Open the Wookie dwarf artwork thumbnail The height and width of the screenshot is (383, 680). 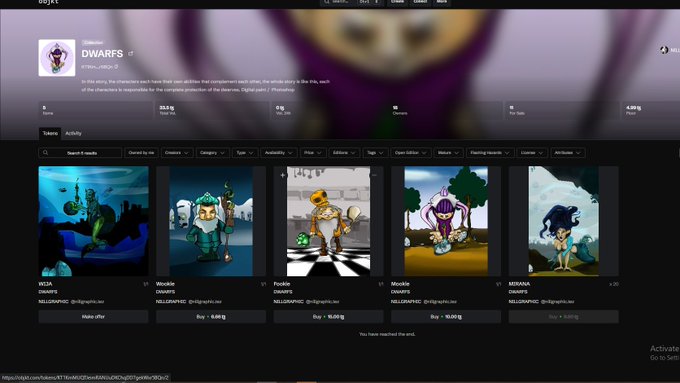pos(211,221)
